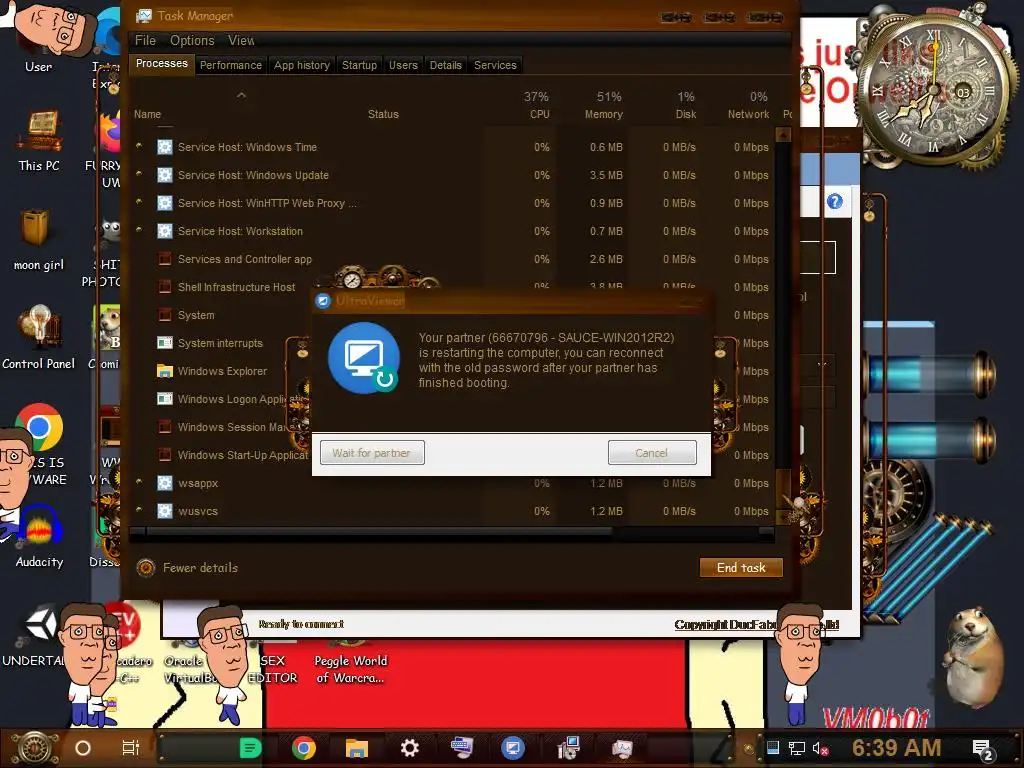Open the moon girl folder icon

[38, 240]
